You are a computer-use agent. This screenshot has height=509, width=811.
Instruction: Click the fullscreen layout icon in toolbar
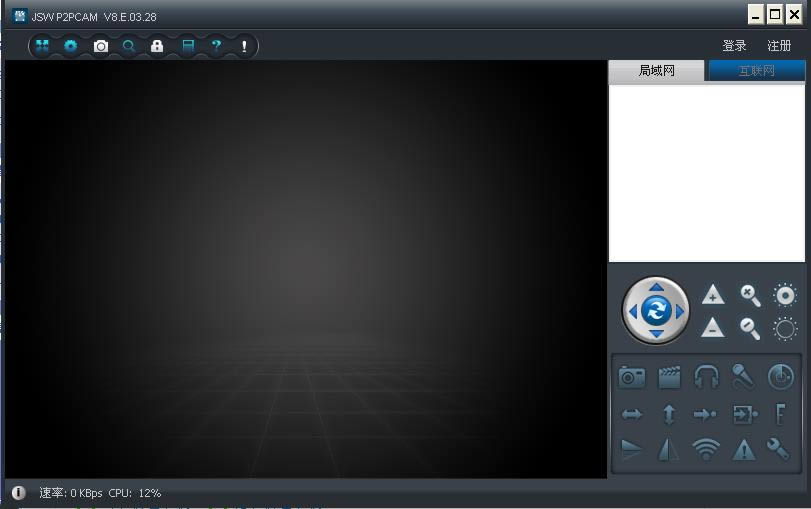click(x=42, y=46)
